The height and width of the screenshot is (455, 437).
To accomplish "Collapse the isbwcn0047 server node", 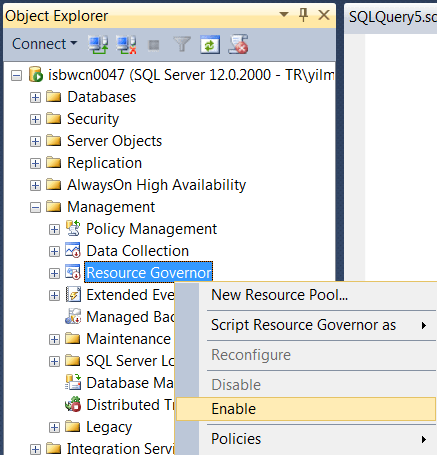I will pyautogui.click(x=16, y=75).
